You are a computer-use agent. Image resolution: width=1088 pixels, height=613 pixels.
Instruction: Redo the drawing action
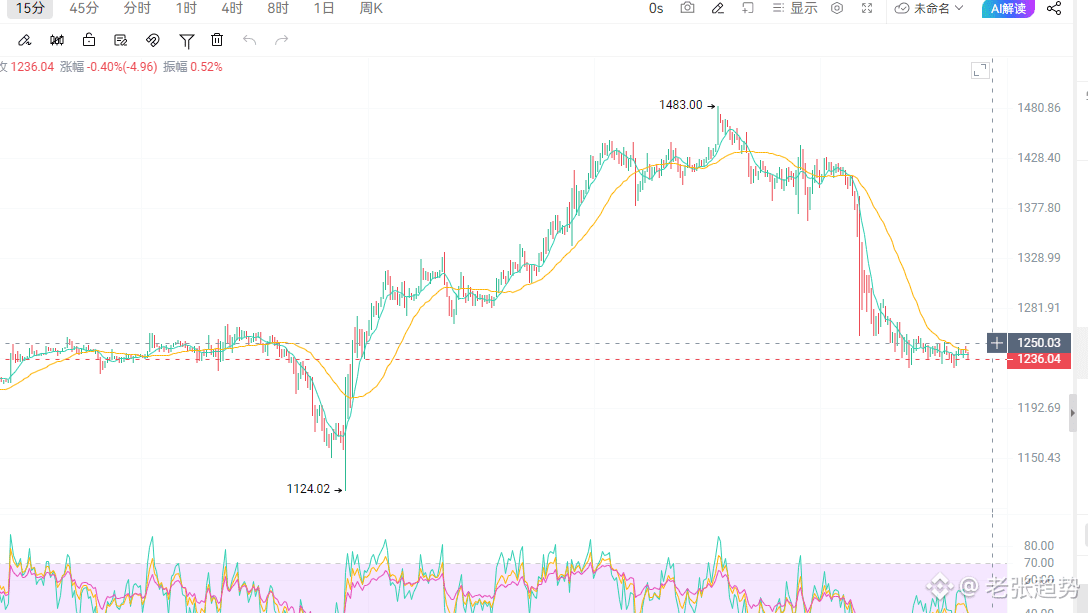[281, 40]
